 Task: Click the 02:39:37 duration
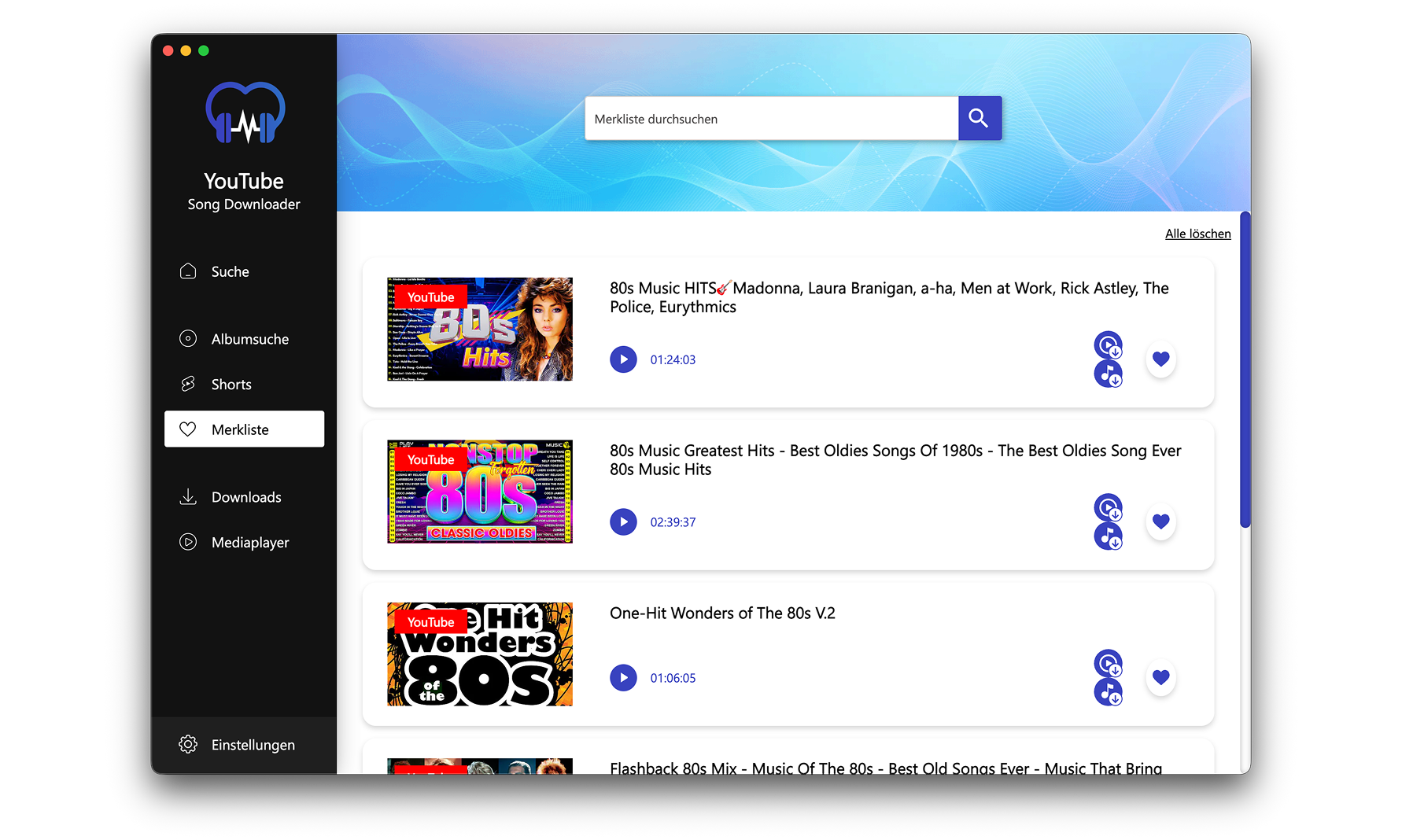673,521
